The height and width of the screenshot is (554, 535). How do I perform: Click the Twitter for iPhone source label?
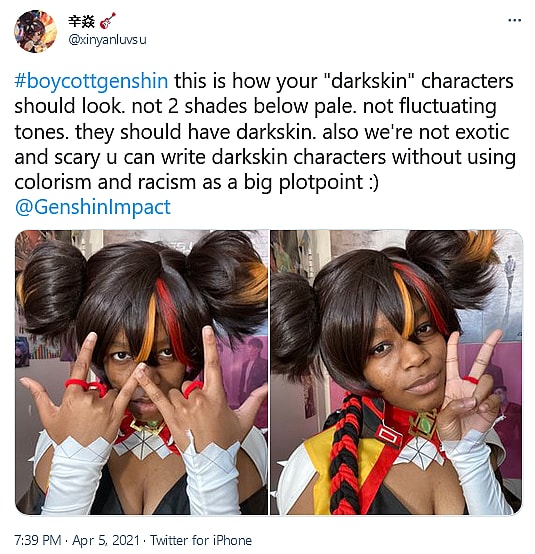(x=201, y=540)
